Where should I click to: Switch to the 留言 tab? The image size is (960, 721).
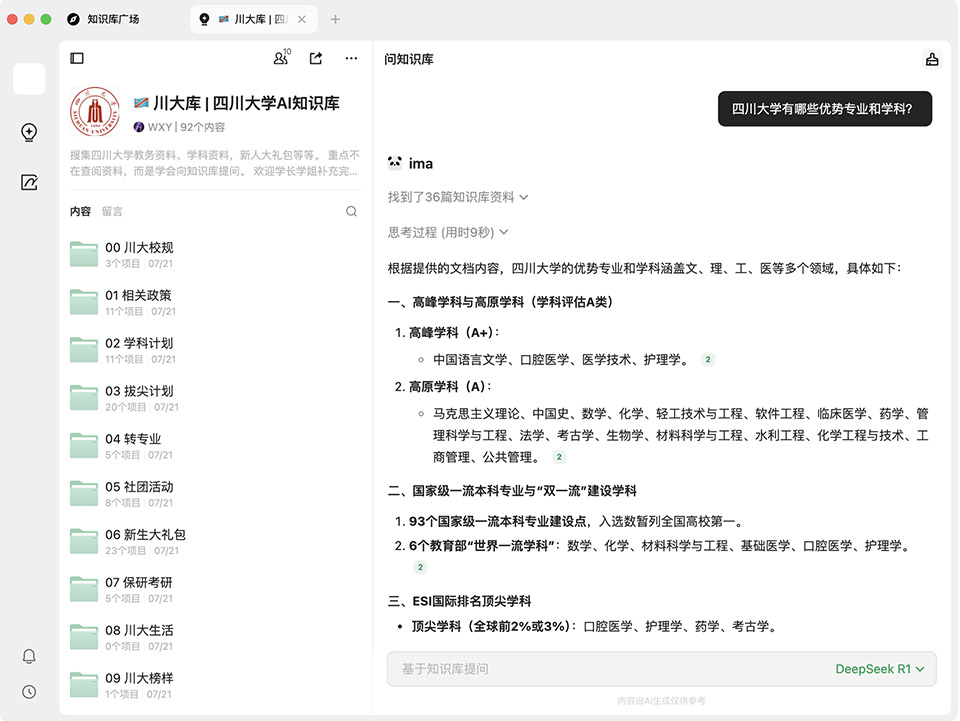112,211
